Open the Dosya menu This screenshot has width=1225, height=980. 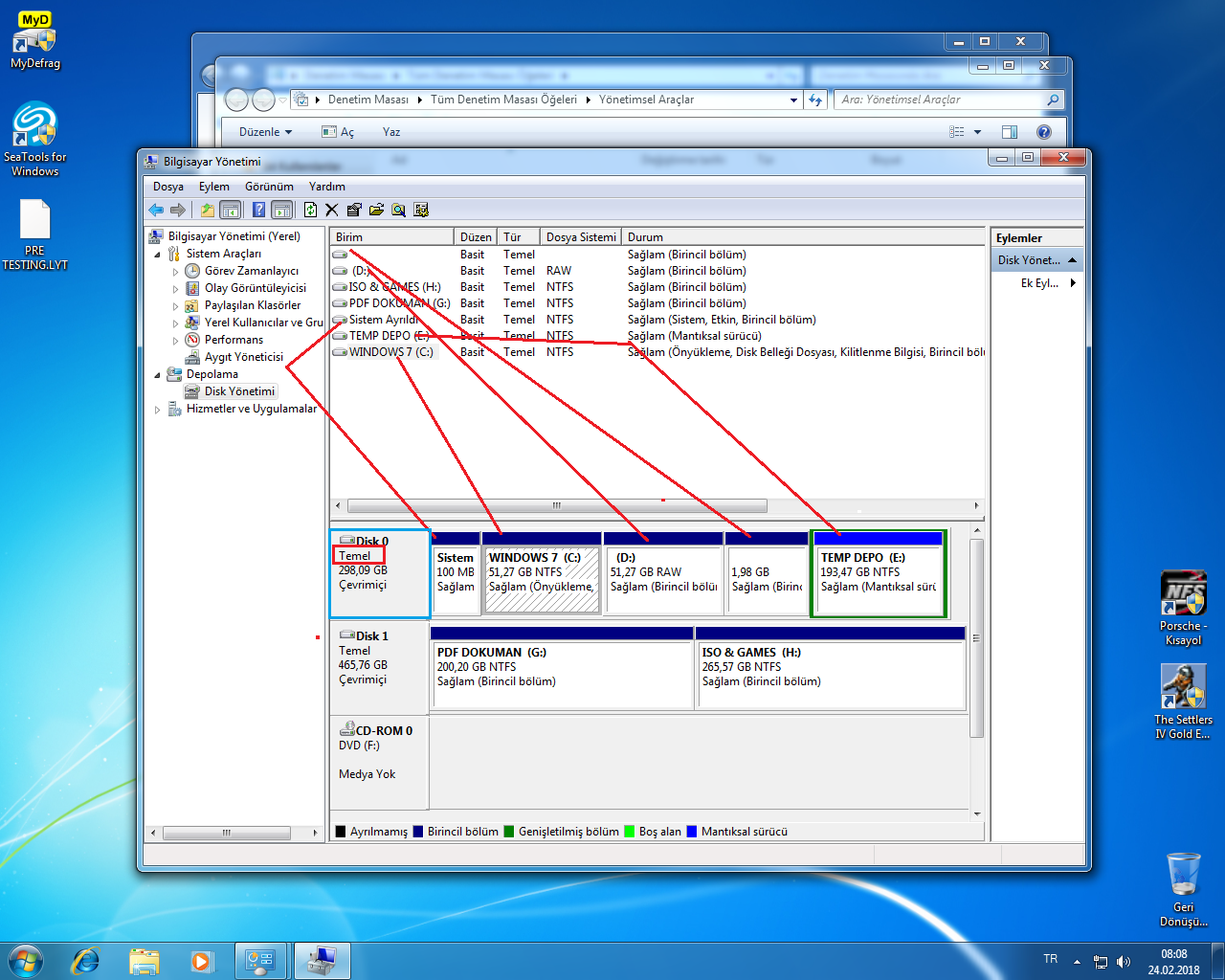(x=168, y=187)
